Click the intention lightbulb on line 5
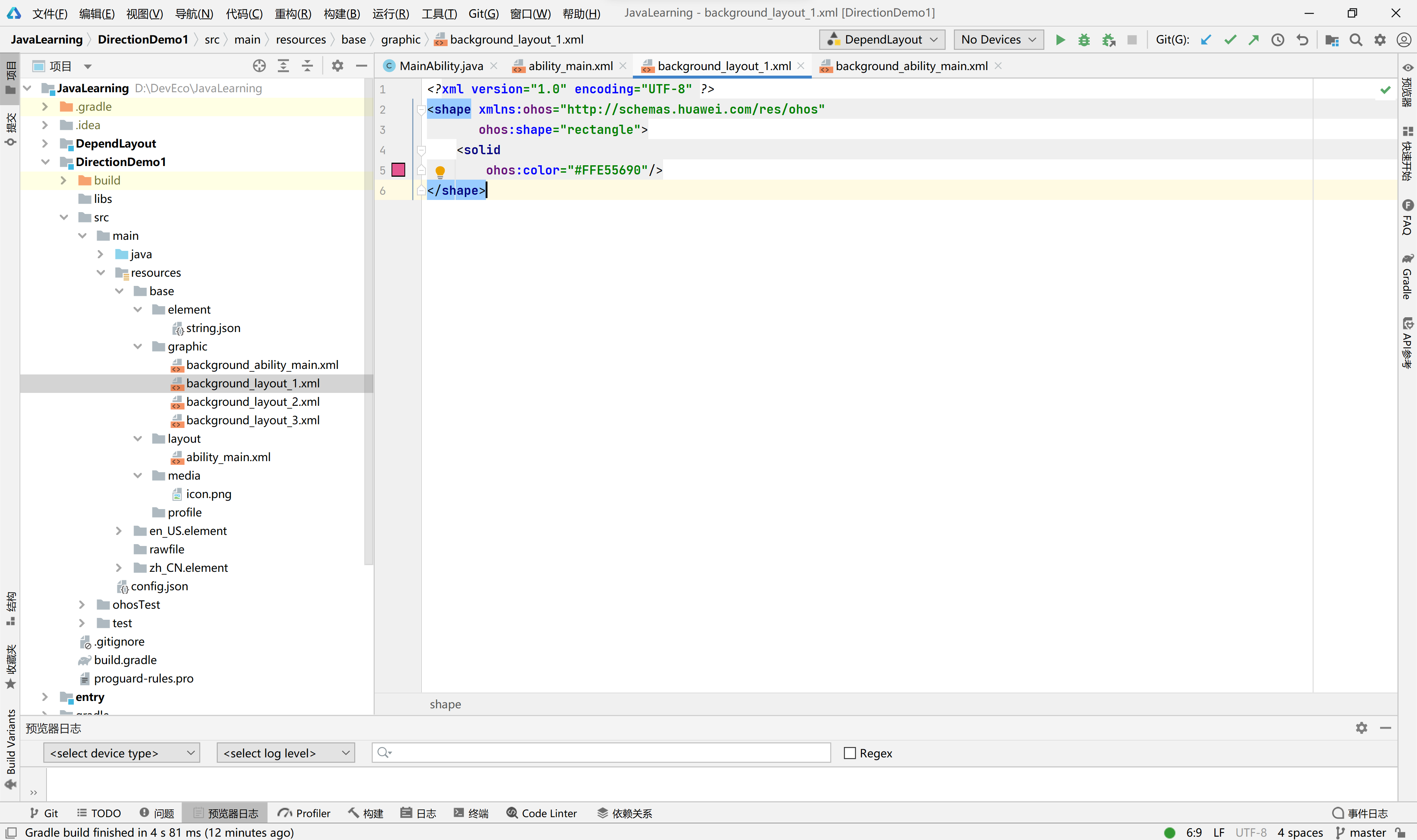This screenshot has height=840, width=1417. click(440, 170)
